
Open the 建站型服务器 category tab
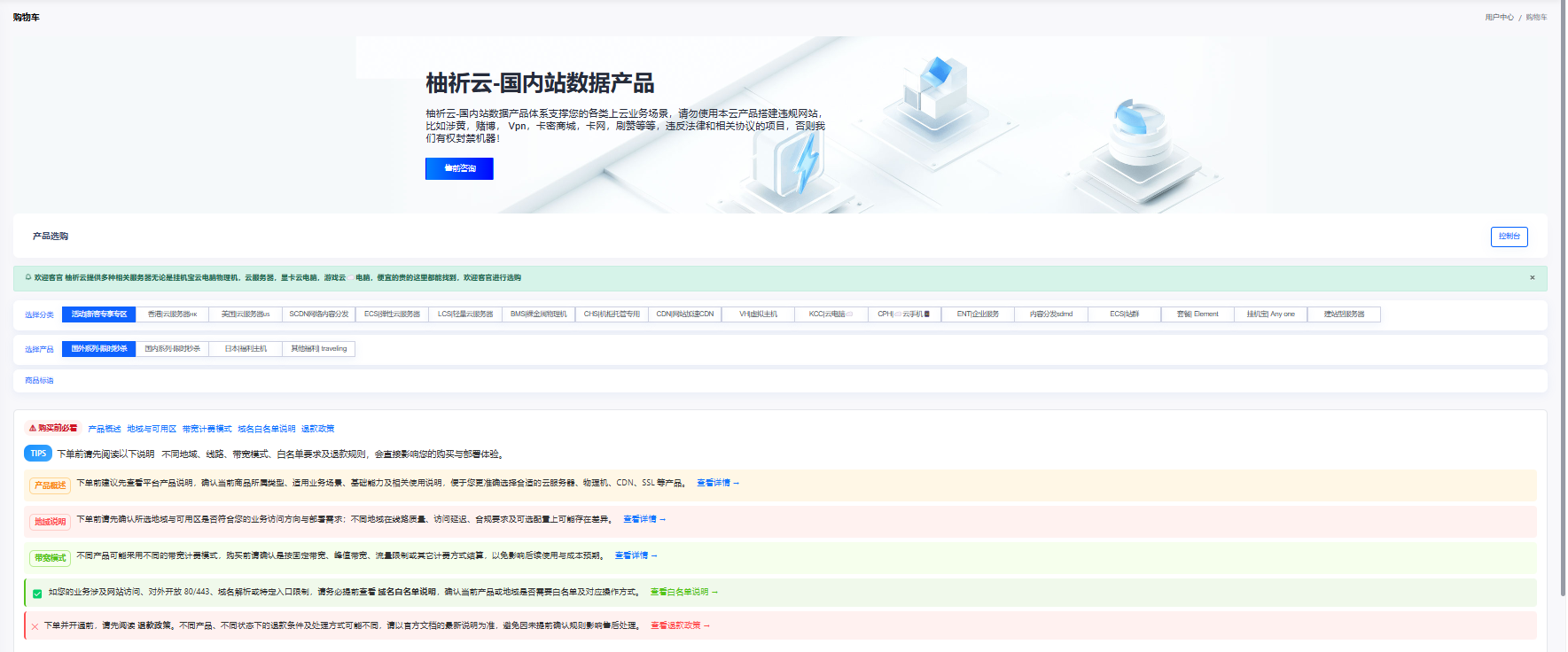1345,314
